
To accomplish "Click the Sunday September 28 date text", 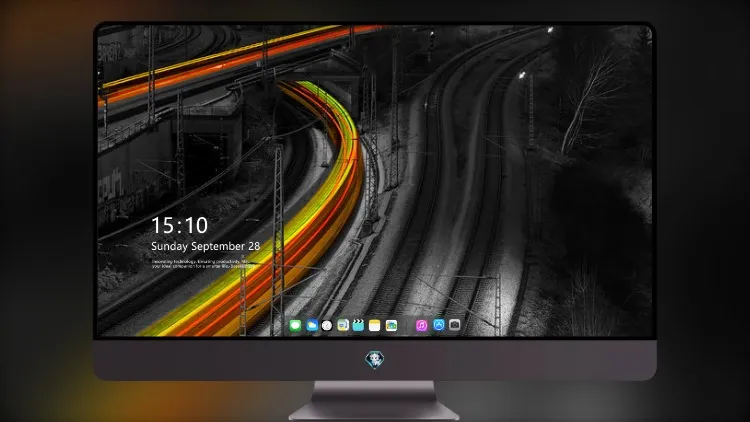I will pyautogui.click(x=205, y=246).
